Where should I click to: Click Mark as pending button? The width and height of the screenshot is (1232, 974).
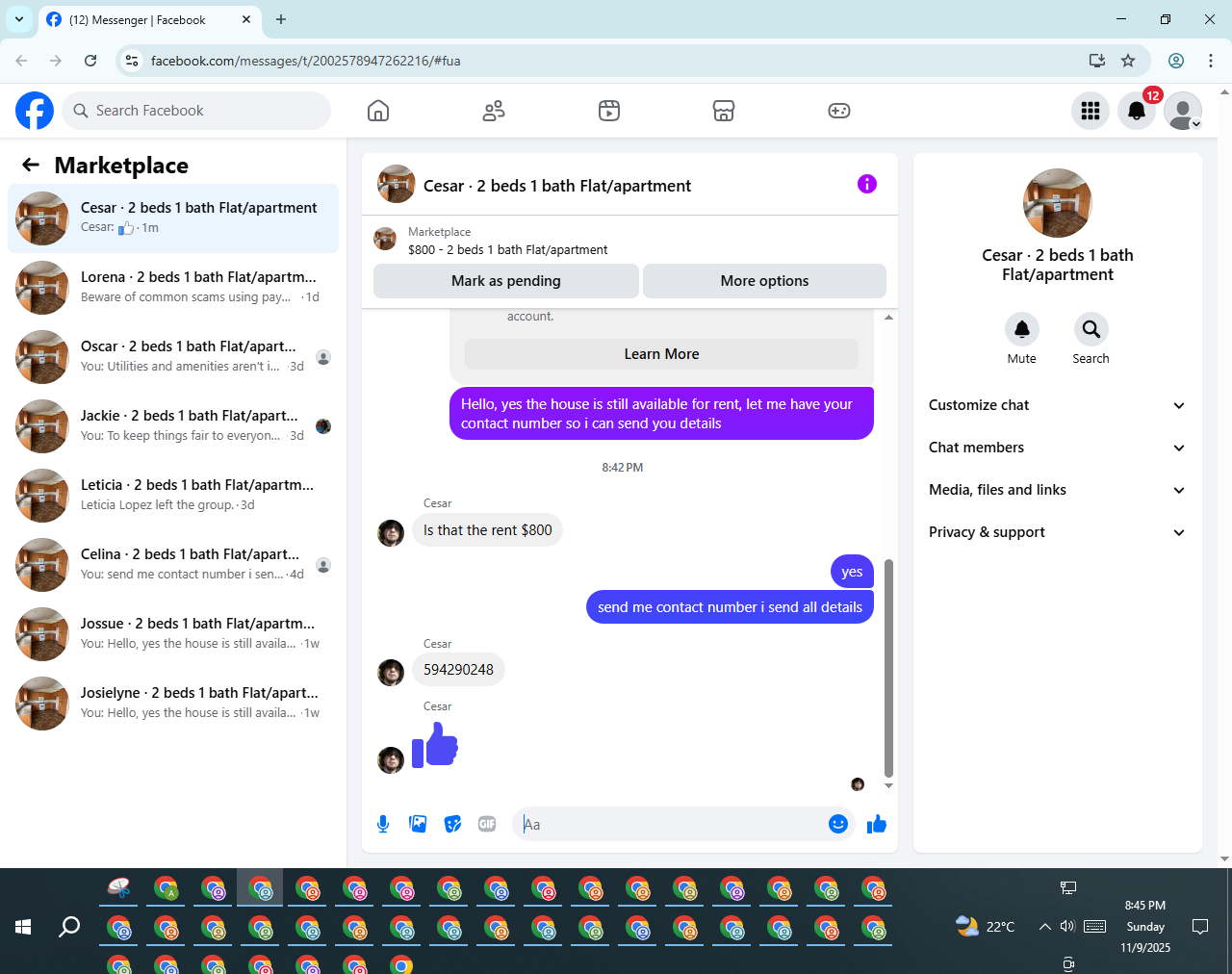pyautogui.click(x=506, y=281)
